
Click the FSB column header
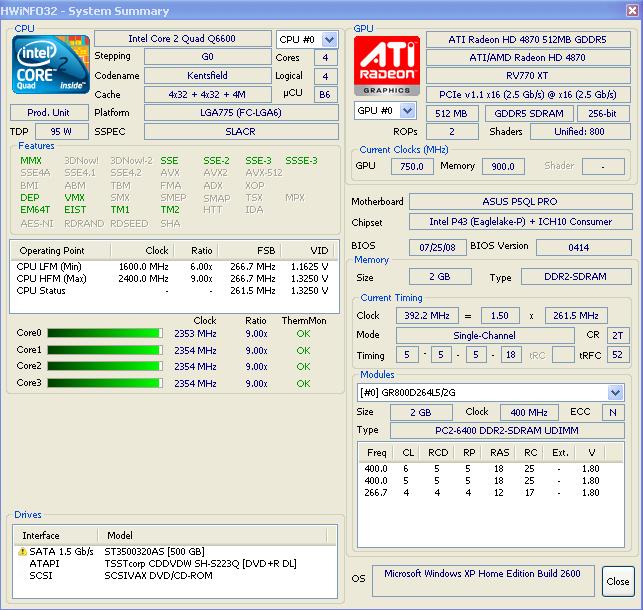tap(249, 250)
